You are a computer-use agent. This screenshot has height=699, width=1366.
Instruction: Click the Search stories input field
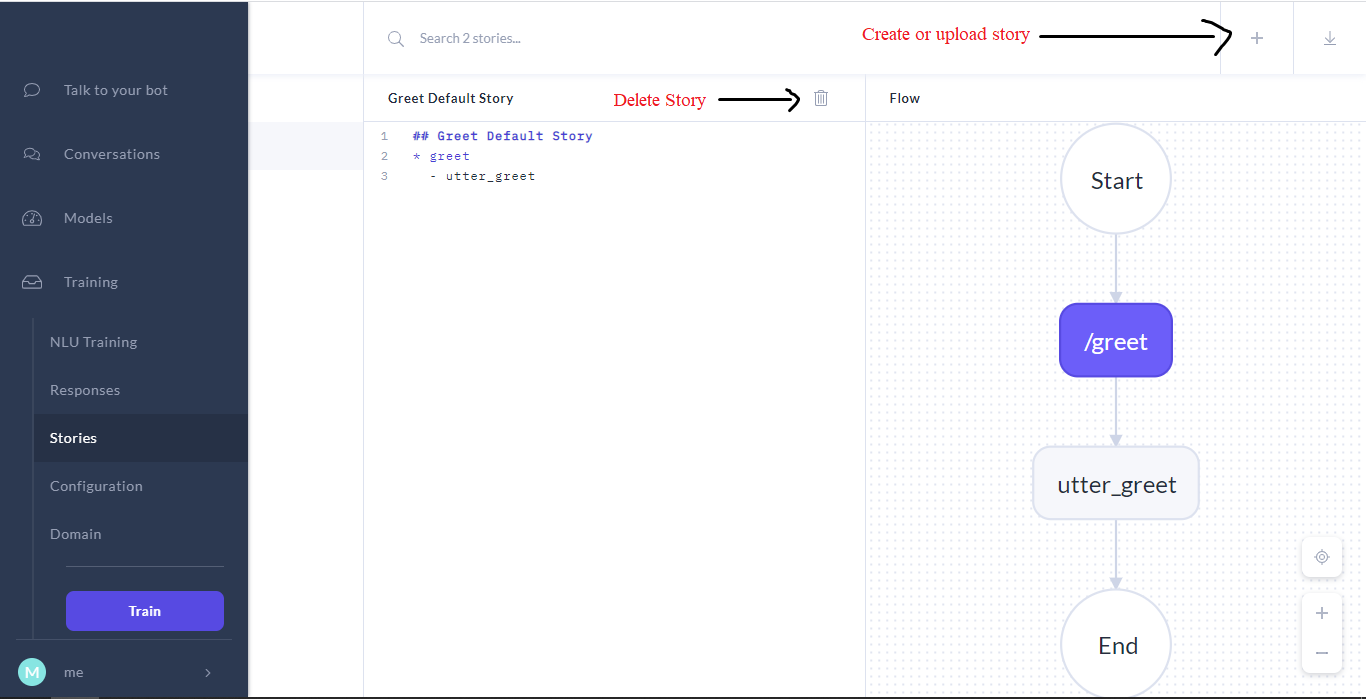[x=600, y=38]
